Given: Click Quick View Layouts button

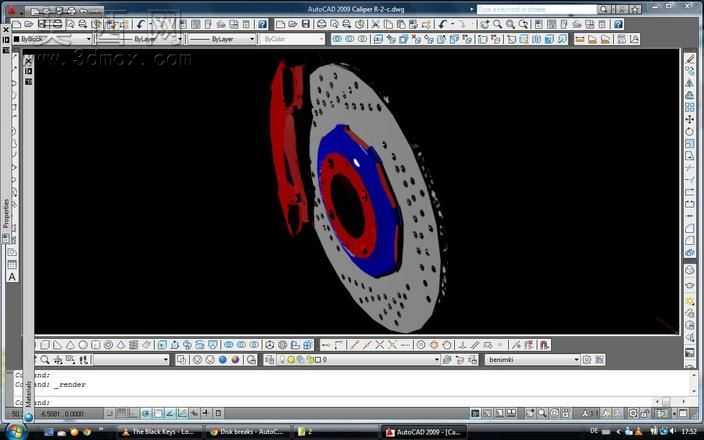Looking at the screenshot, I should coord(499,413).
